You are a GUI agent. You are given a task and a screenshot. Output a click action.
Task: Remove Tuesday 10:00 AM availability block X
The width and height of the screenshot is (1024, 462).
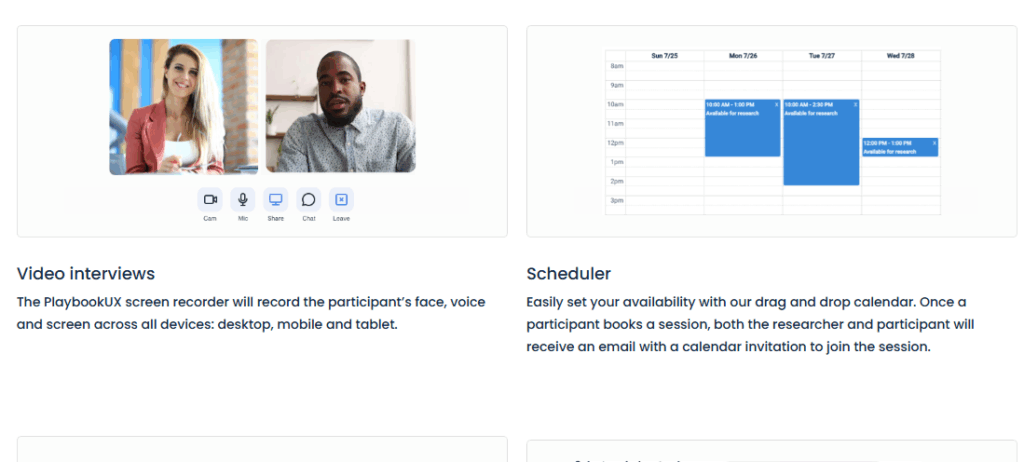click(855, 104)
